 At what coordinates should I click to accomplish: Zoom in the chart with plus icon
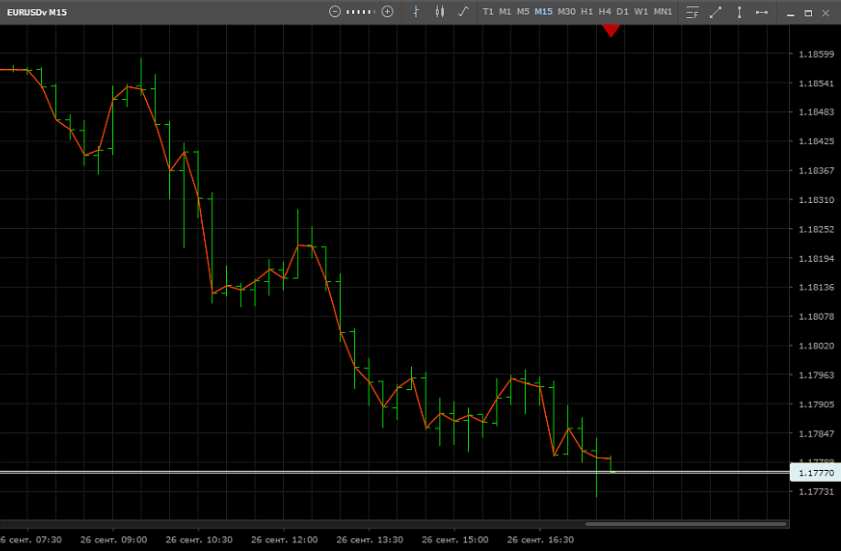pyautogui.click(x=387, y=12)
